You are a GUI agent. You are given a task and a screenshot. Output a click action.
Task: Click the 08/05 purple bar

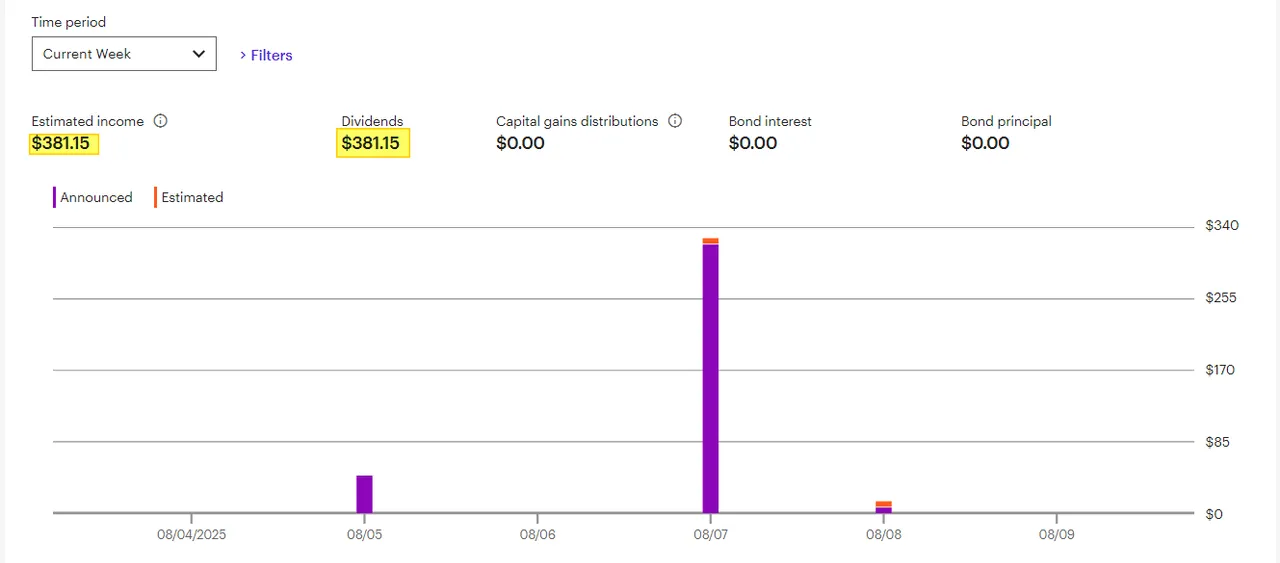(x=364, y=494)
